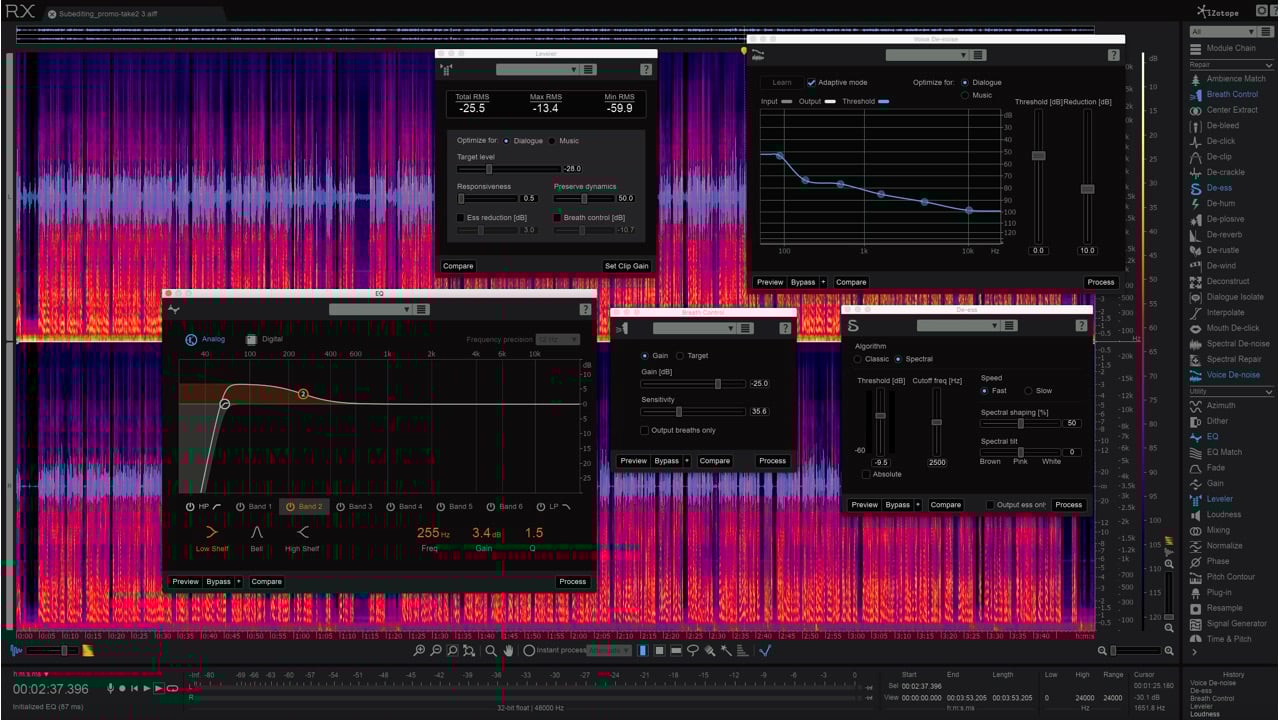Open the Loudness utility module
This screenshot has width=1280, height=720.
(1223, 514)
